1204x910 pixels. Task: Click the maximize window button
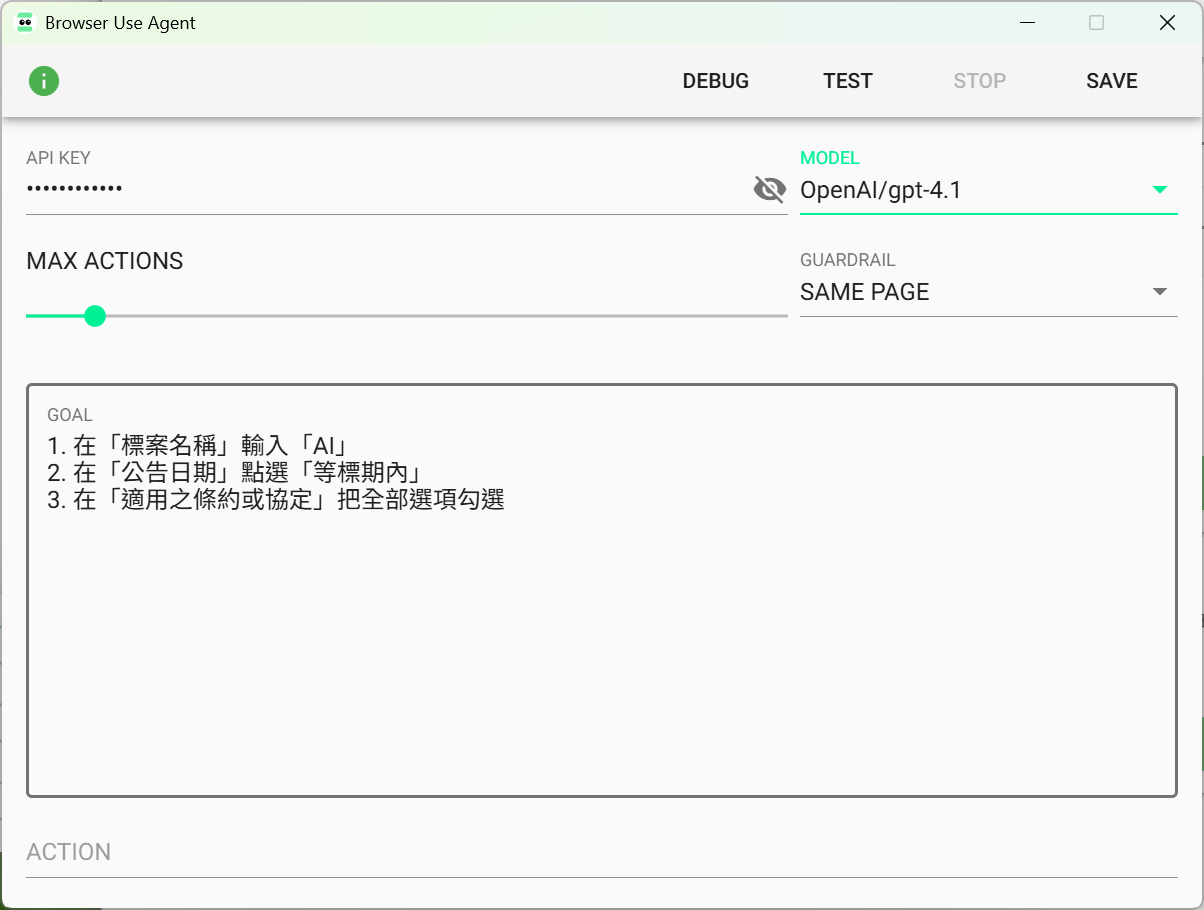(x=1096, y=23)
